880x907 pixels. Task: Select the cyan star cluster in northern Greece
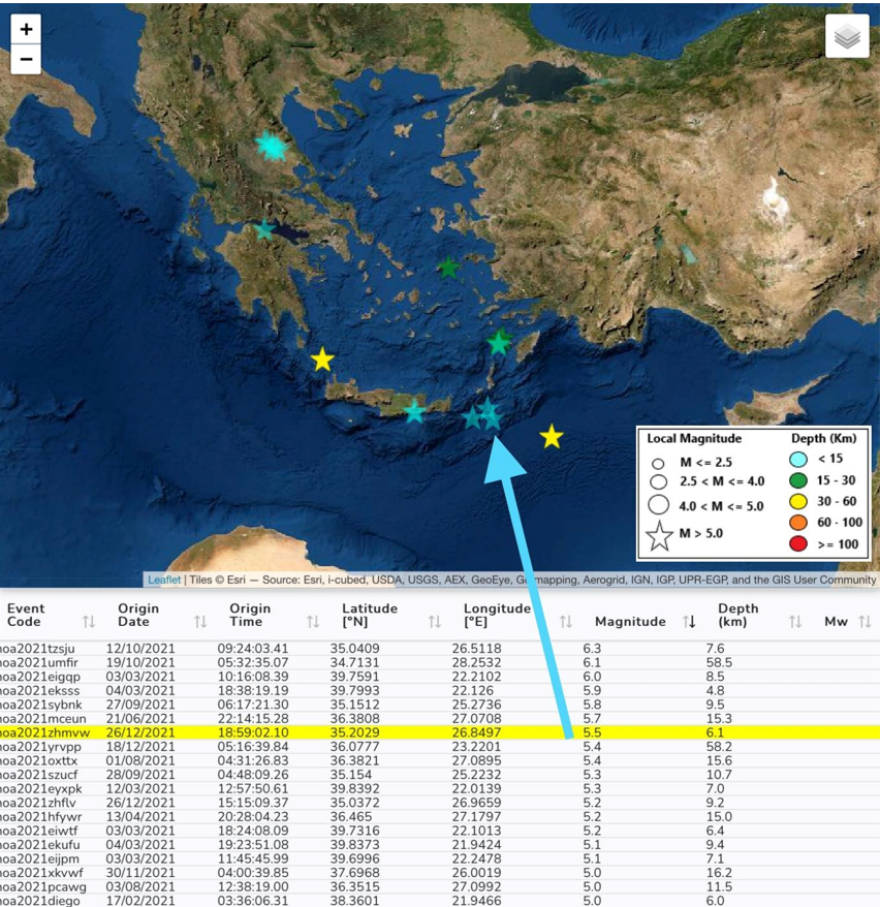tap(271, 147)
